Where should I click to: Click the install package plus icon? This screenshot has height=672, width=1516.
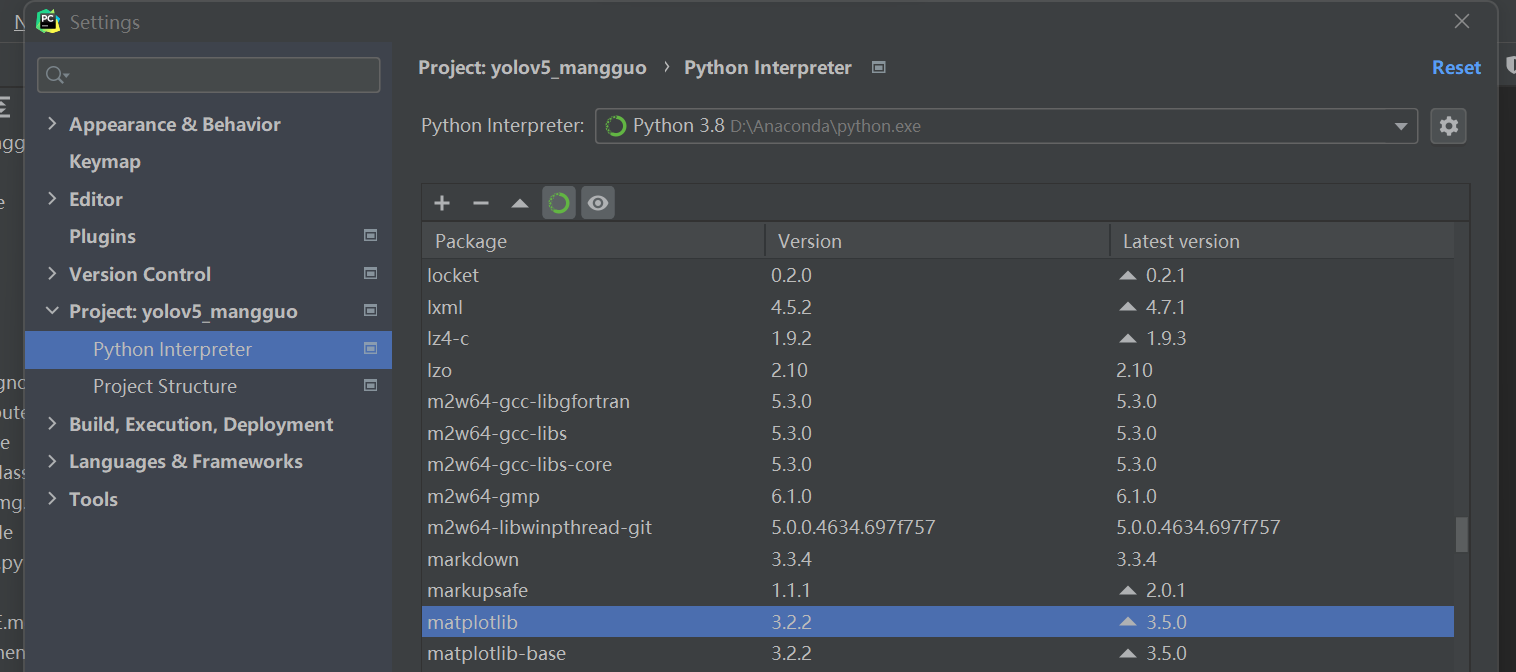[442, 203]
